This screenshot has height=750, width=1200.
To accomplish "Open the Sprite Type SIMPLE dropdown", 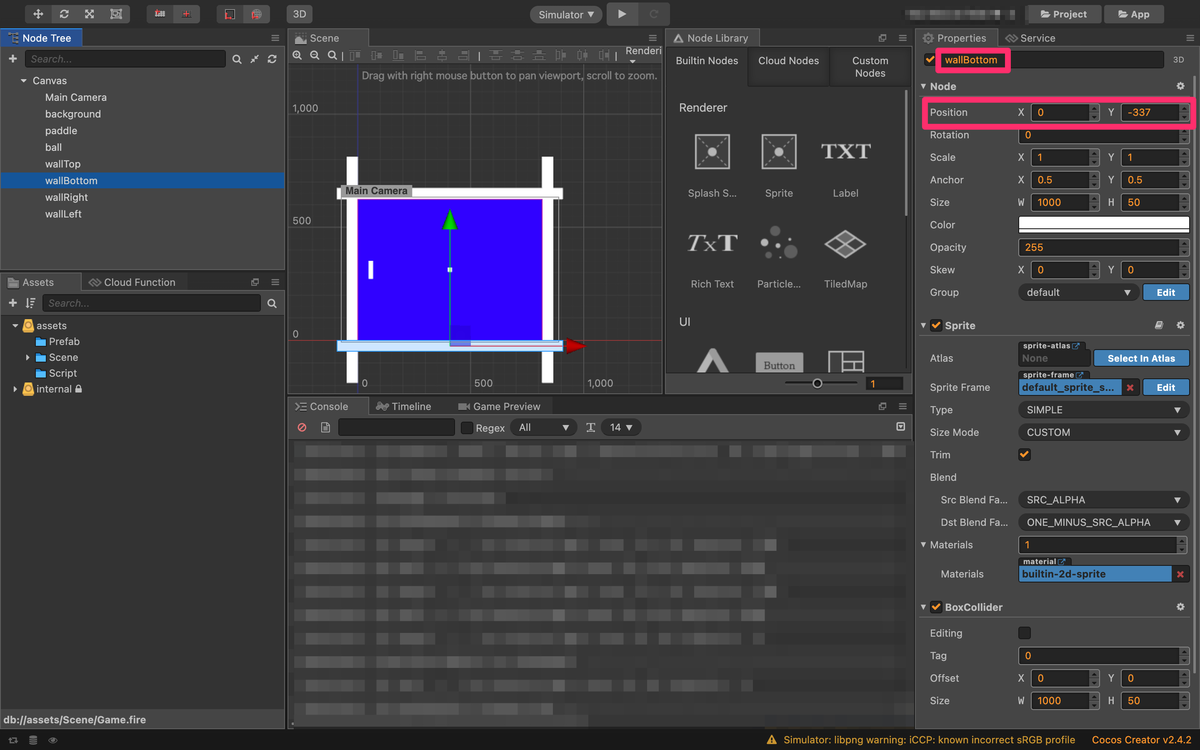I will tap(1104, 410).
